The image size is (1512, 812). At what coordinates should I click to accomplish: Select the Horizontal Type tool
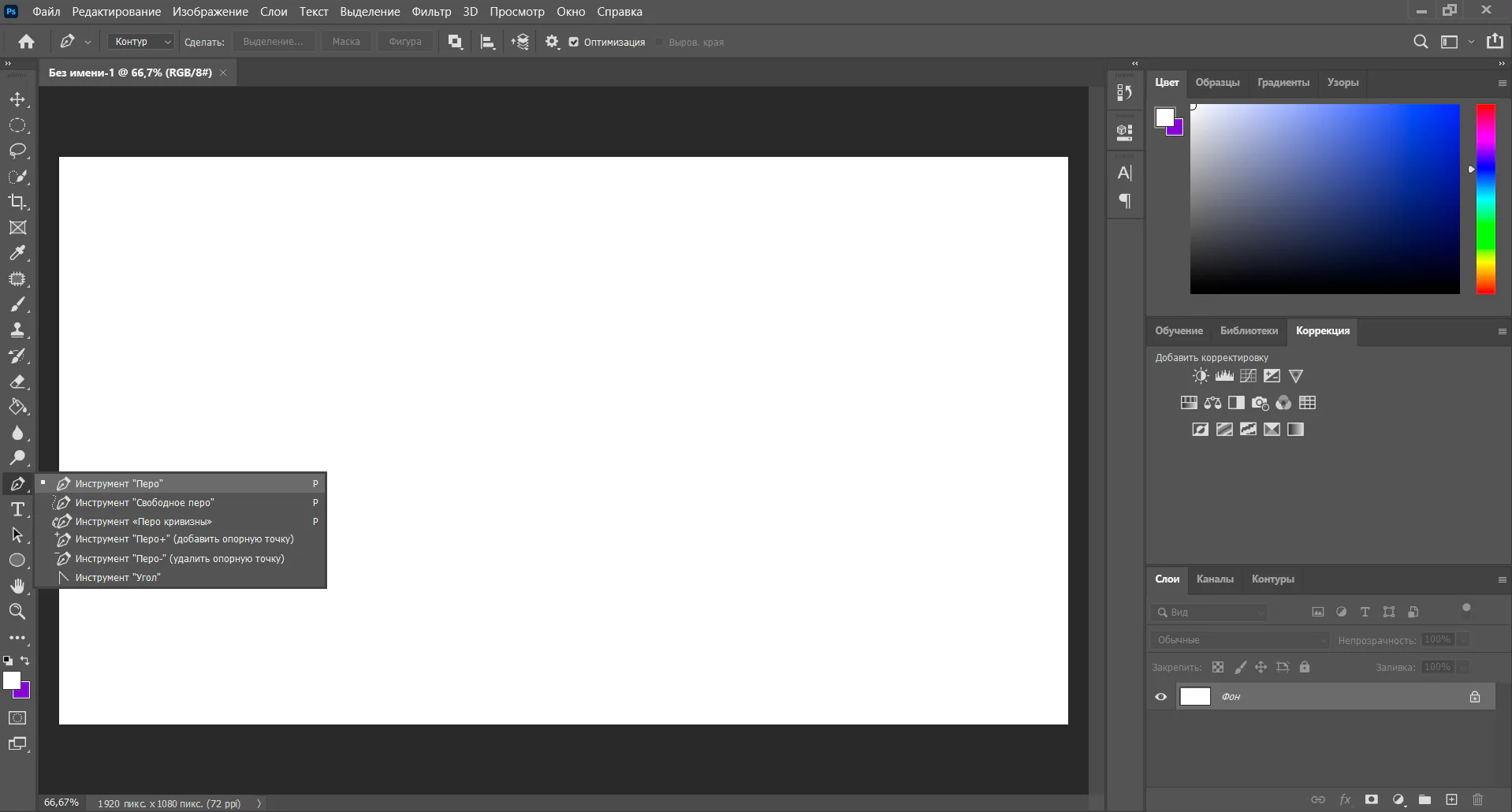point(17,510)
